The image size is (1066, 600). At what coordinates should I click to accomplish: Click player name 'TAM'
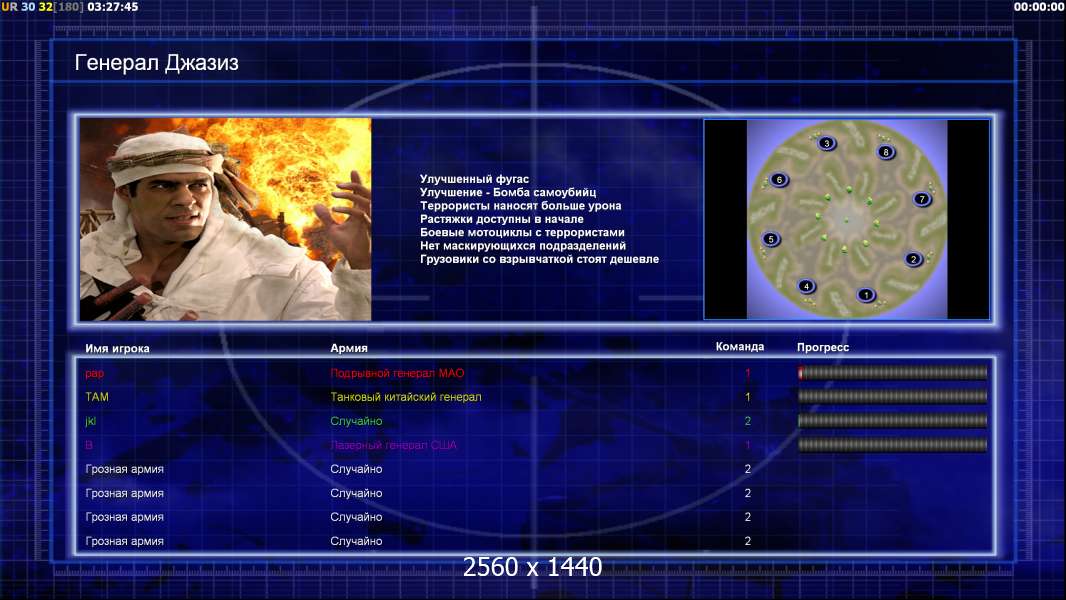point(97,397)
